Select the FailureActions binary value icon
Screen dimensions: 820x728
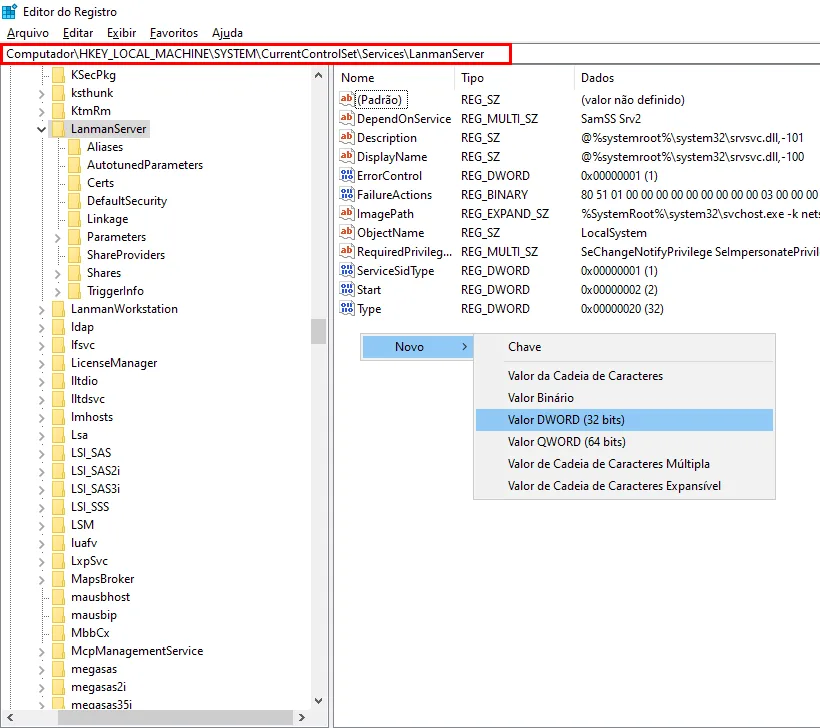(346, 194)
